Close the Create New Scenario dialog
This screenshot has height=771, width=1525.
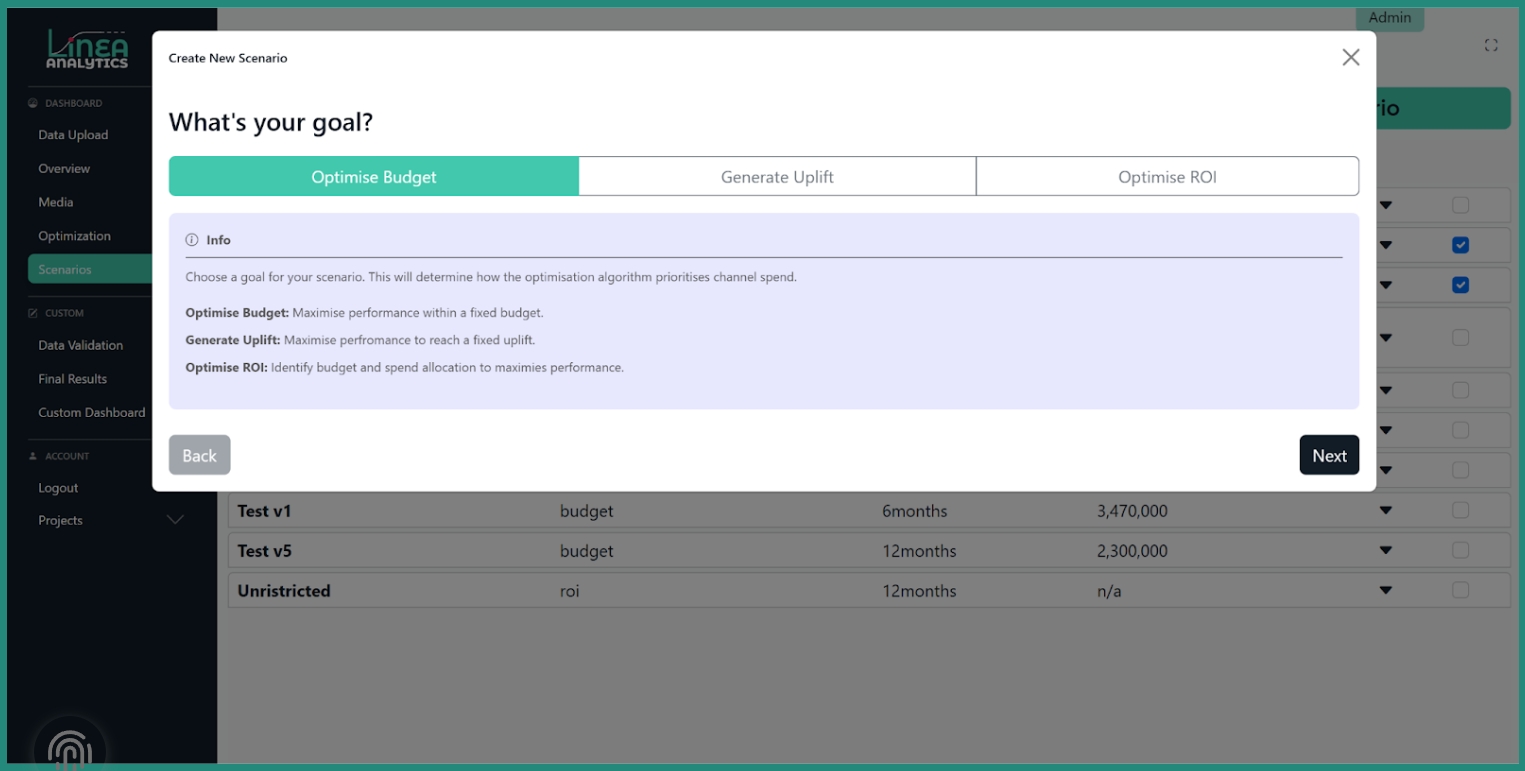[1350, 58]
